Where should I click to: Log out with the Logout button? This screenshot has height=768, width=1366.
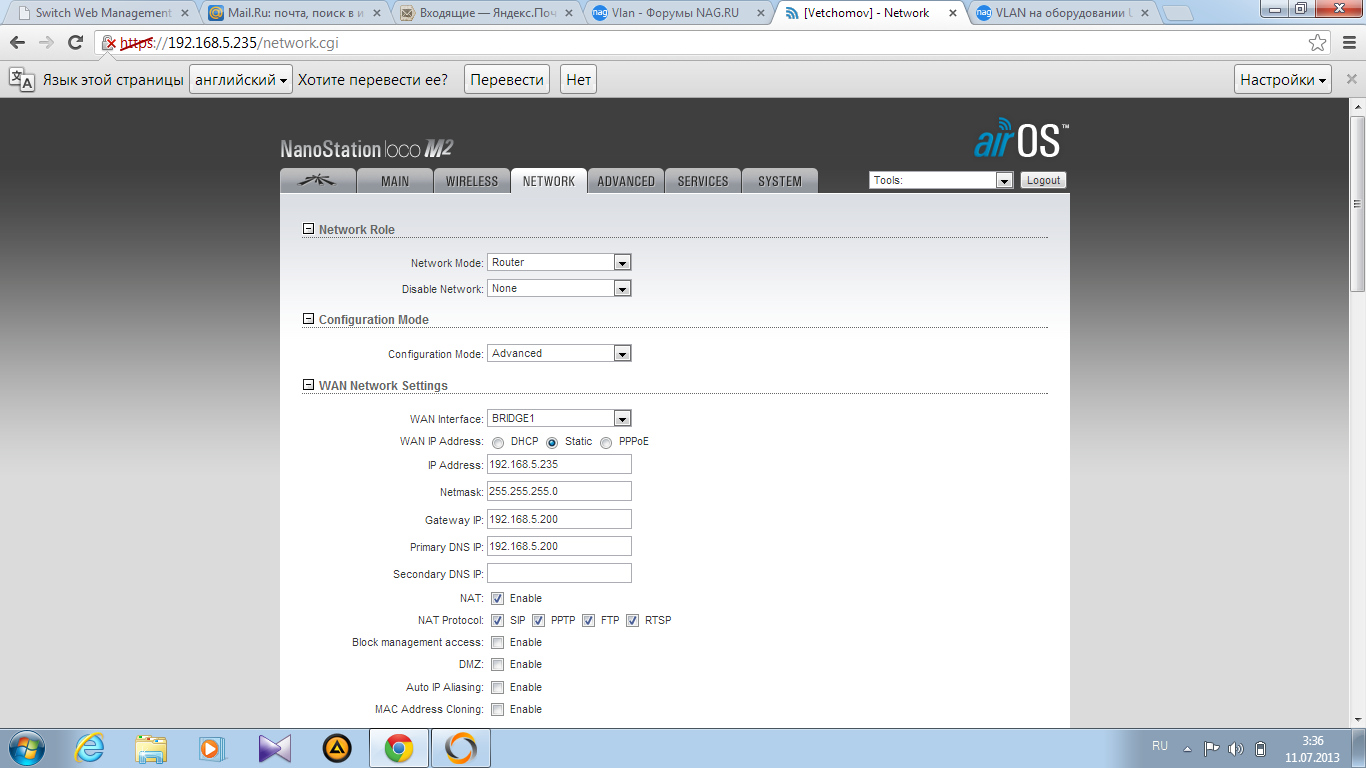coord(1043,180)
